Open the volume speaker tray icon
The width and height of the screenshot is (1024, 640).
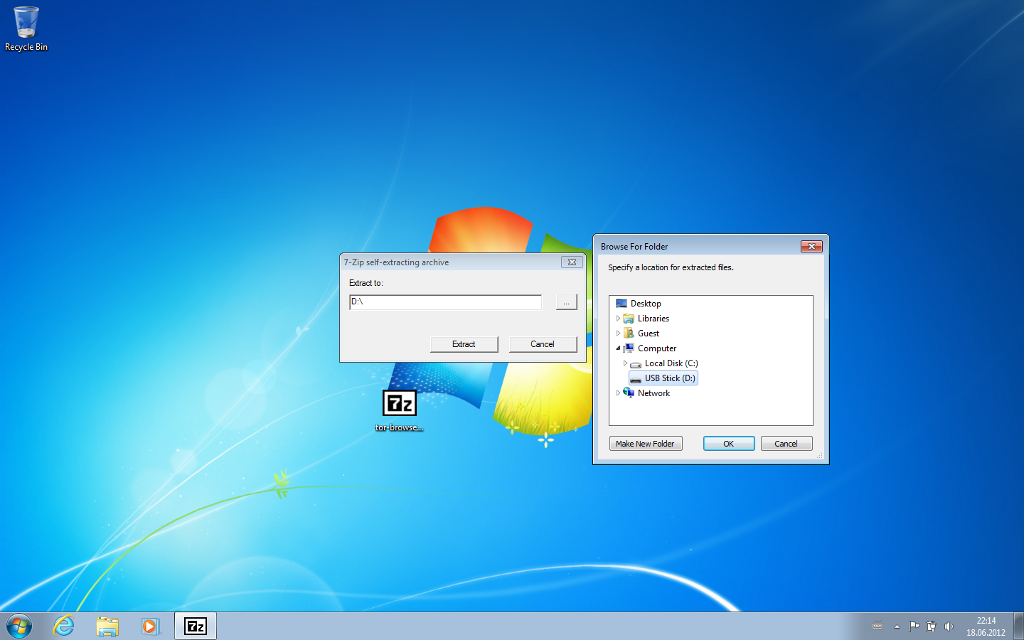point(948,626)
